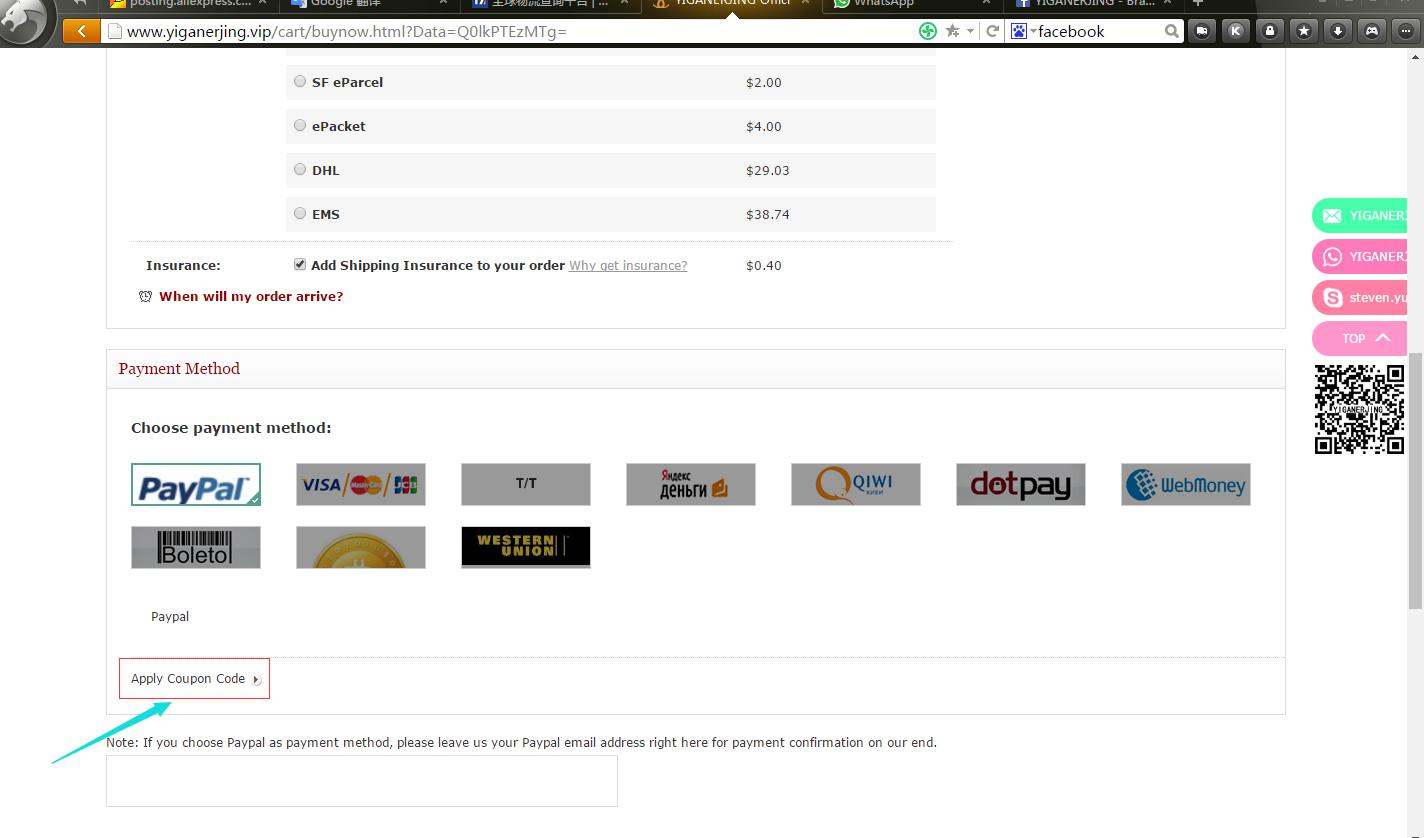Switch to the Chinese logistics query tab
Image resolution: width=1424 pixels, height=838 pixels.
coord(548,4)
